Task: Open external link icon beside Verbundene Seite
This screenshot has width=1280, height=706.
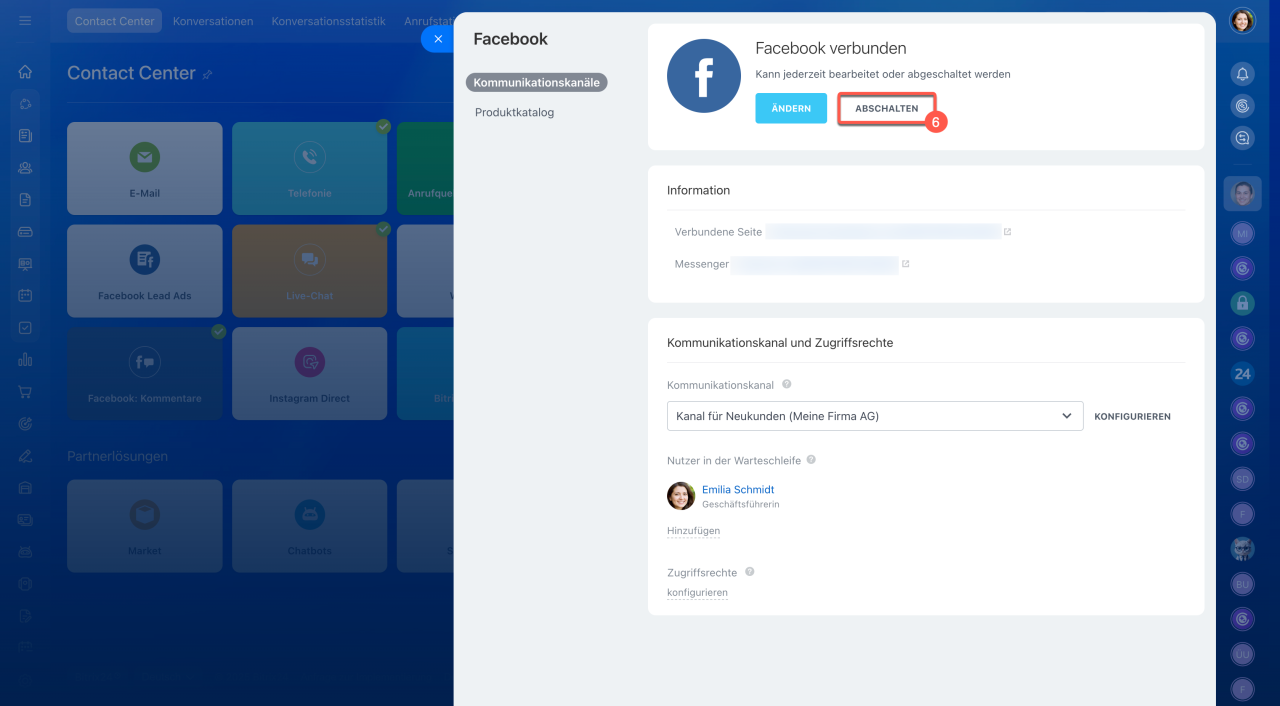Action: pyautogui.click(x=1007, y=232)
